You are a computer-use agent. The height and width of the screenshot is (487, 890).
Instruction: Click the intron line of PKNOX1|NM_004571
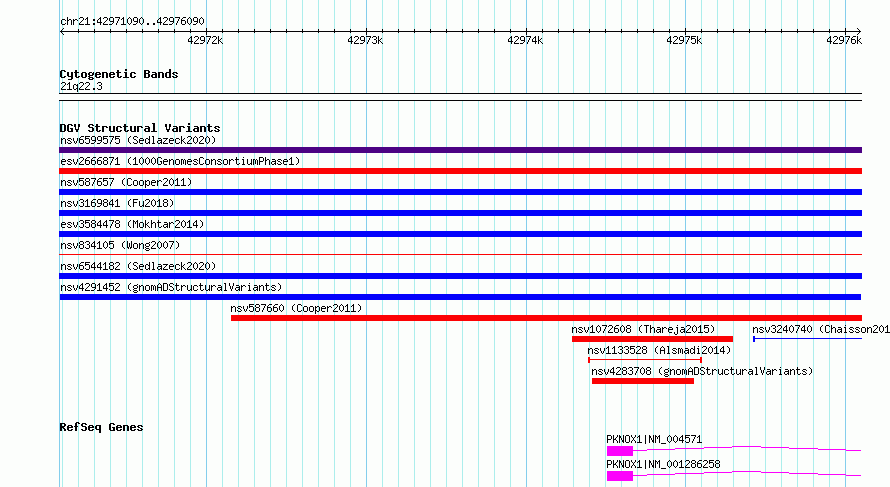point(747,448)
